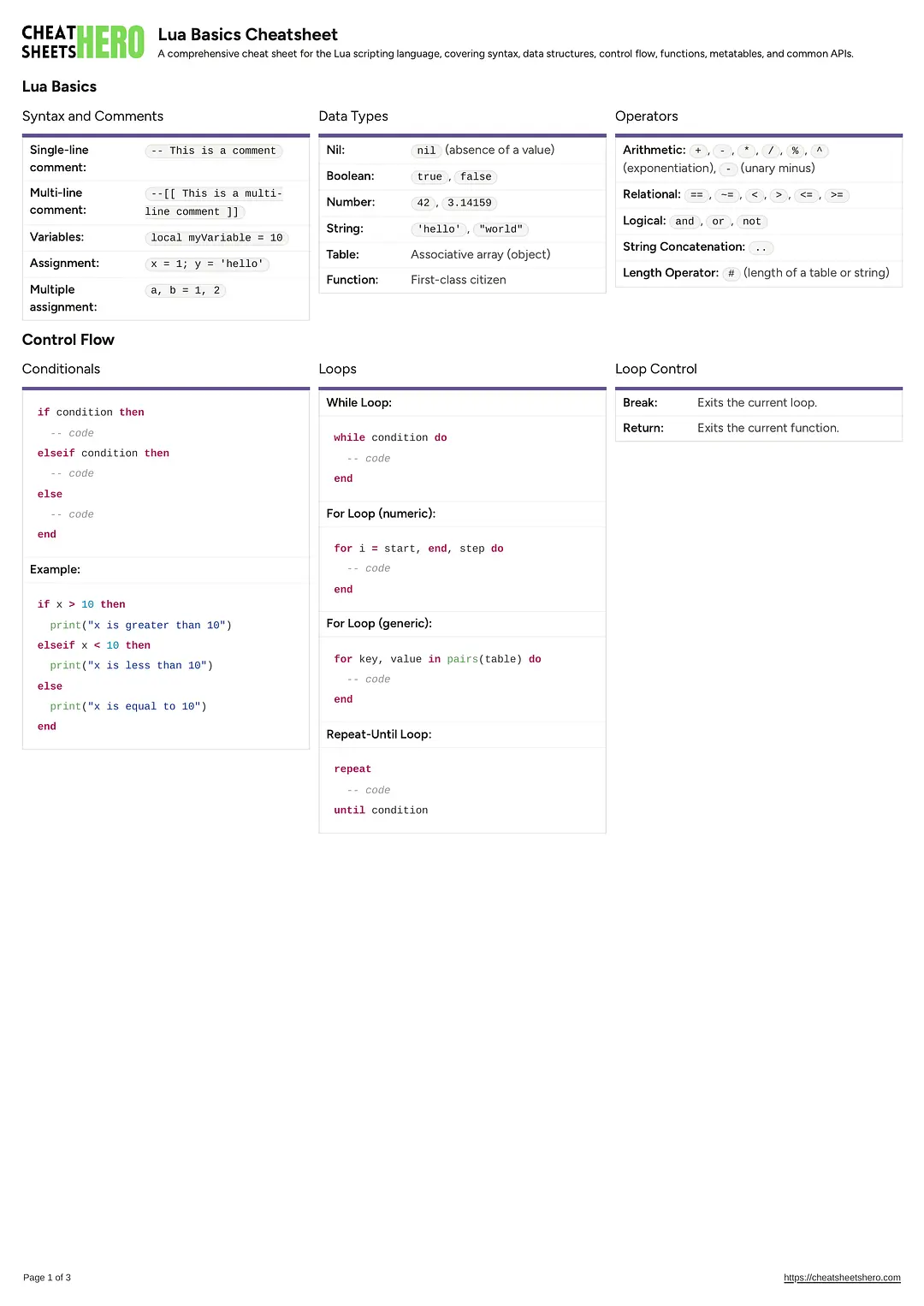Click the Loop Control heading
924x1306 pixels.
(x=656, y=369)
